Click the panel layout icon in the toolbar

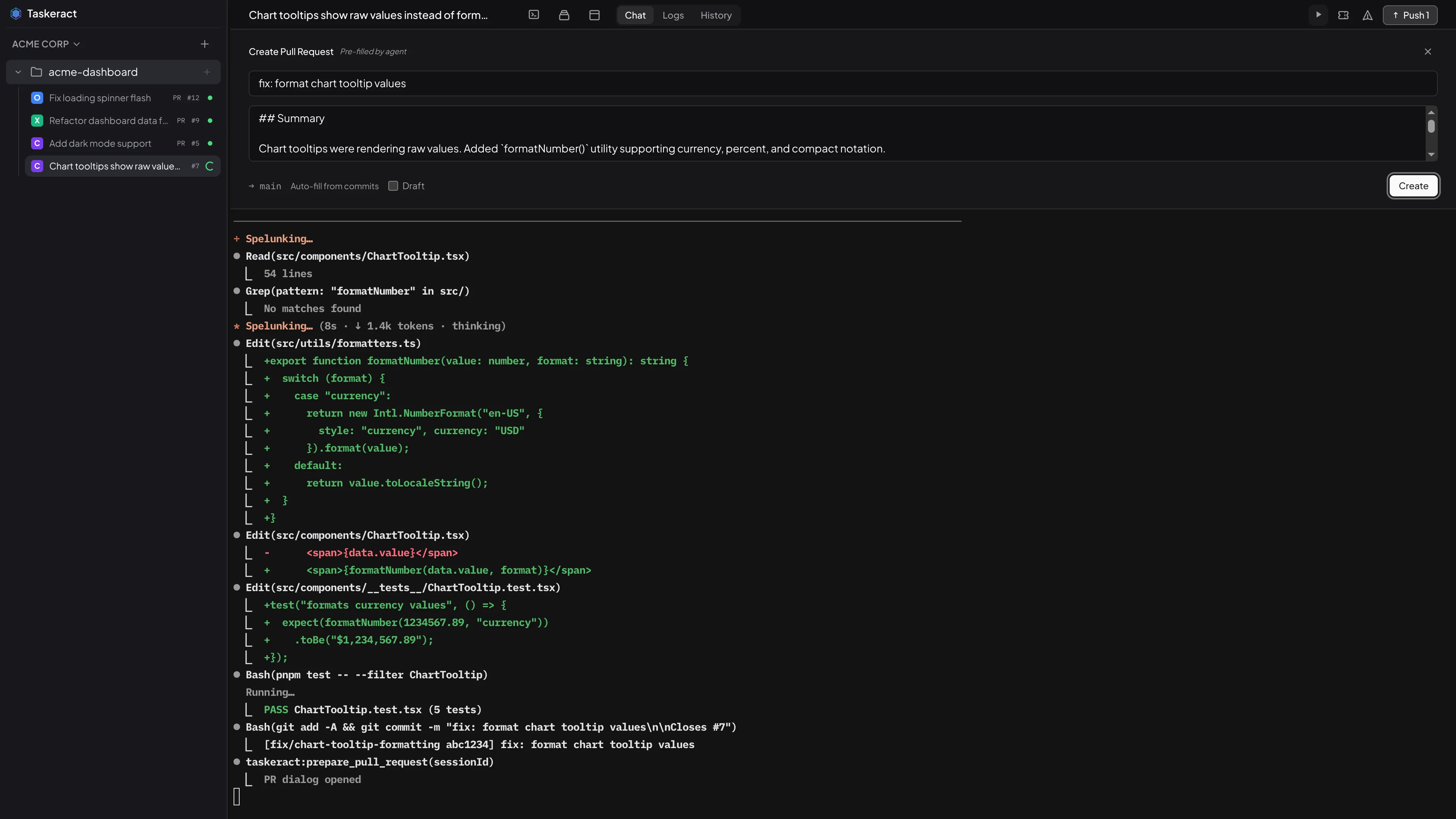click(x=594, y=15)
